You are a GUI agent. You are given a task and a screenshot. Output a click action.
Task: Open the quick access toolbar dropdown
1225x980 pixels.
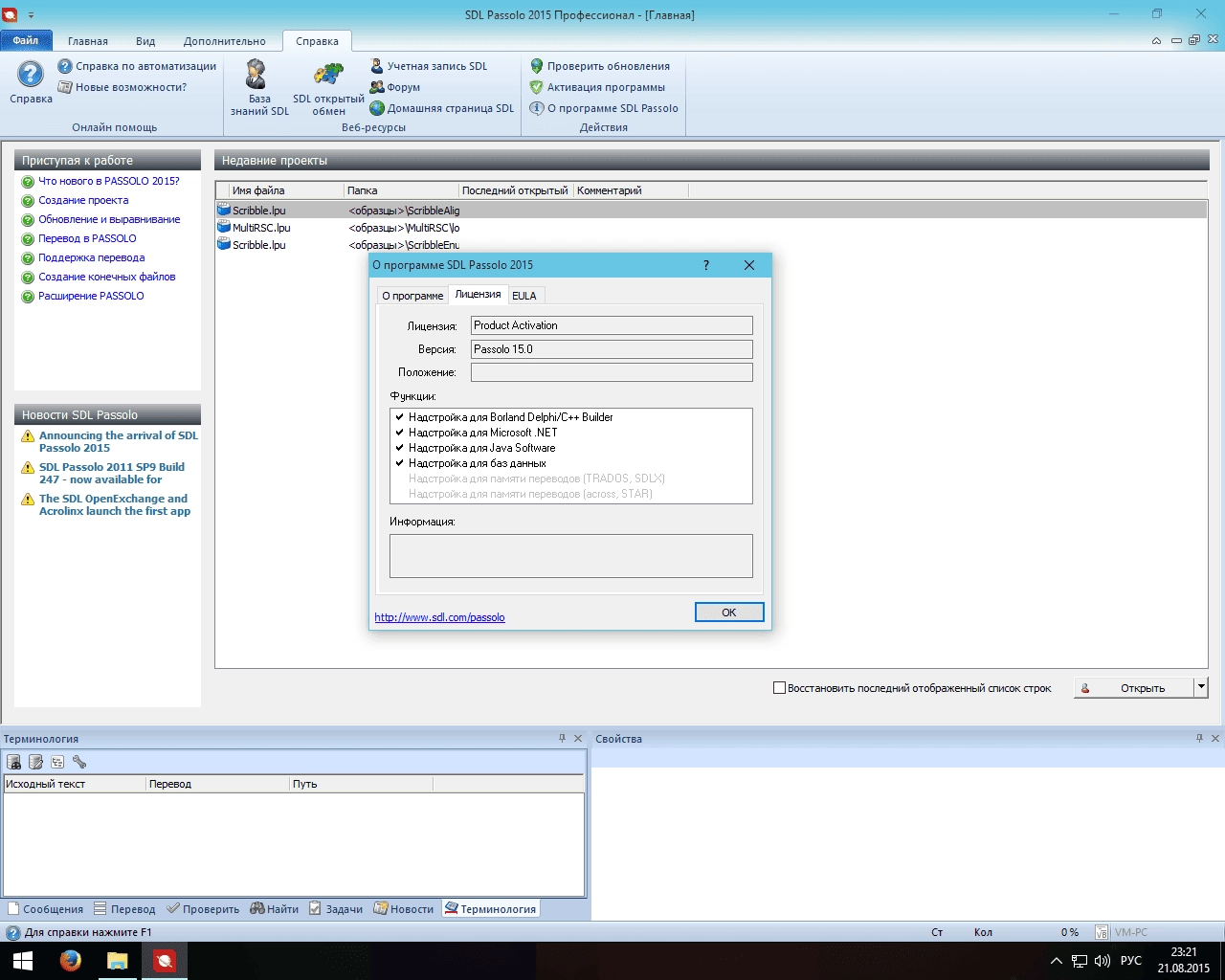coord(31,15)
